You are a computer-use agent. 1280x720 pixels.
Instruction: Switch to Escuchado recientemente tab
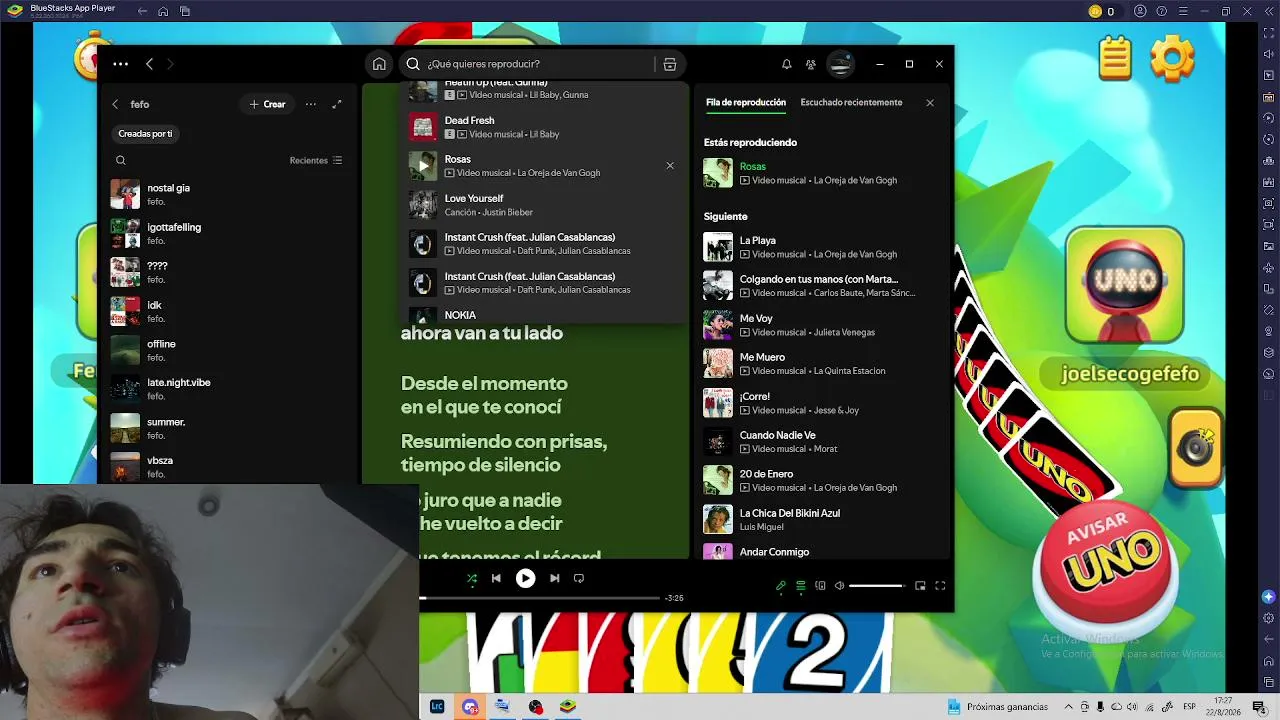[x=851, y=103]
